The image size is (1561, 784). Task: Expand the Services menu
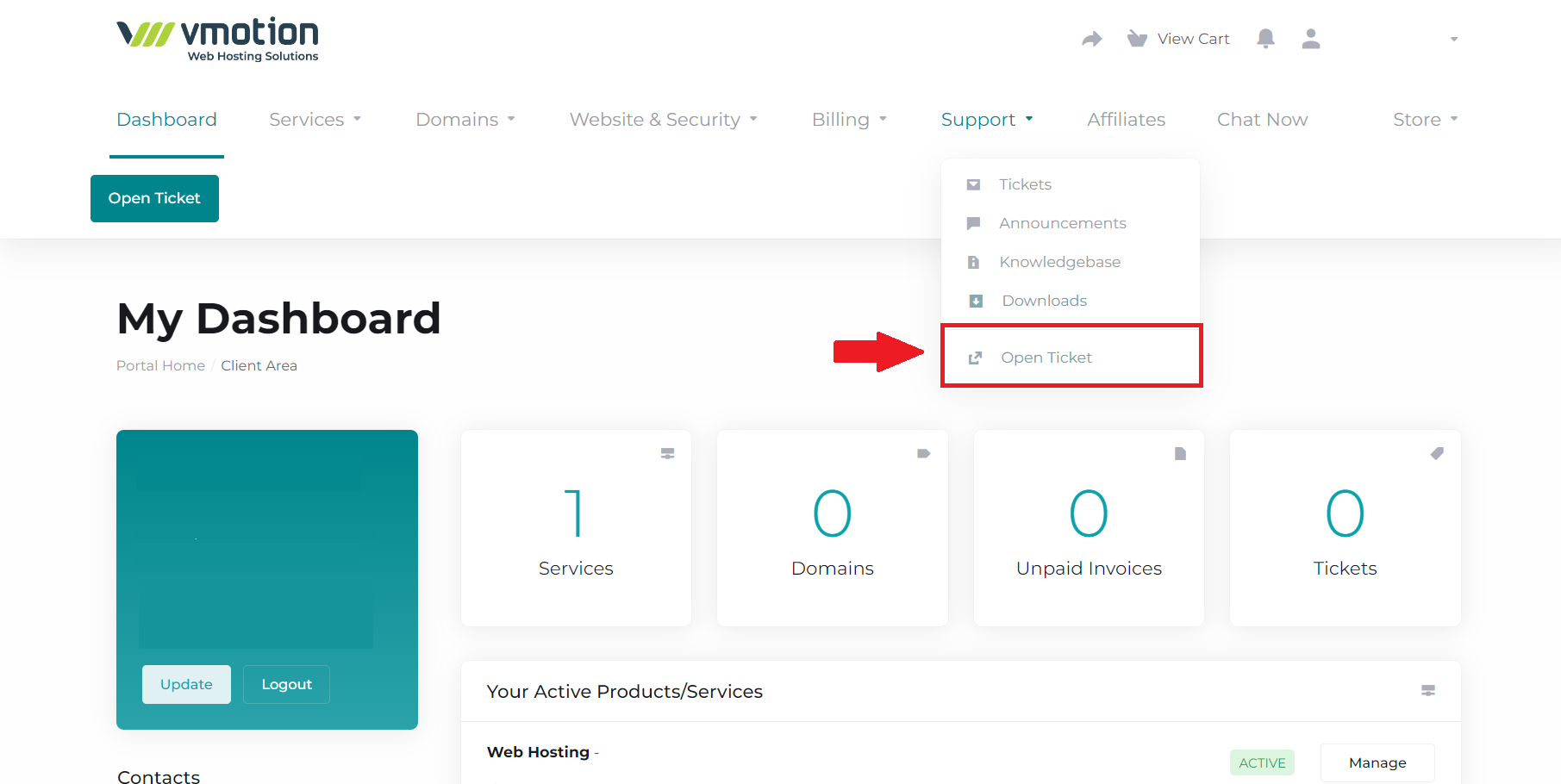coord(315,120)
